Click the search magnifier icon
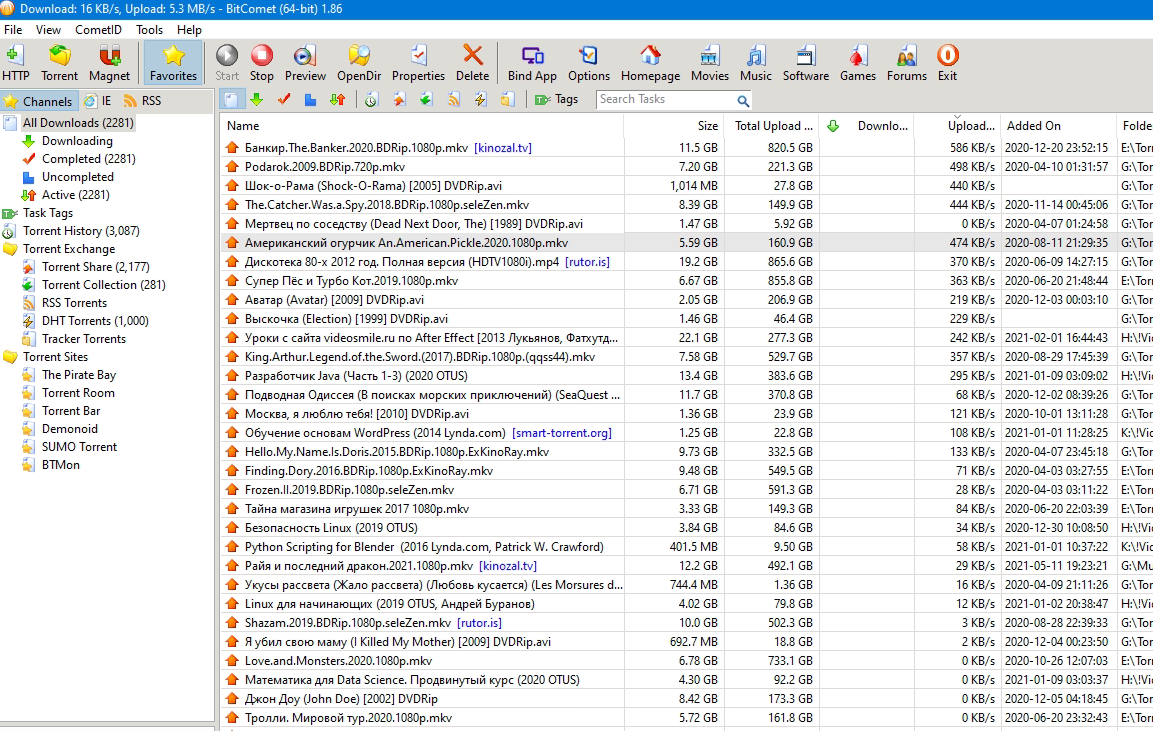The height and width of the screenshot is (731, 1153). (x=743, y=101)
